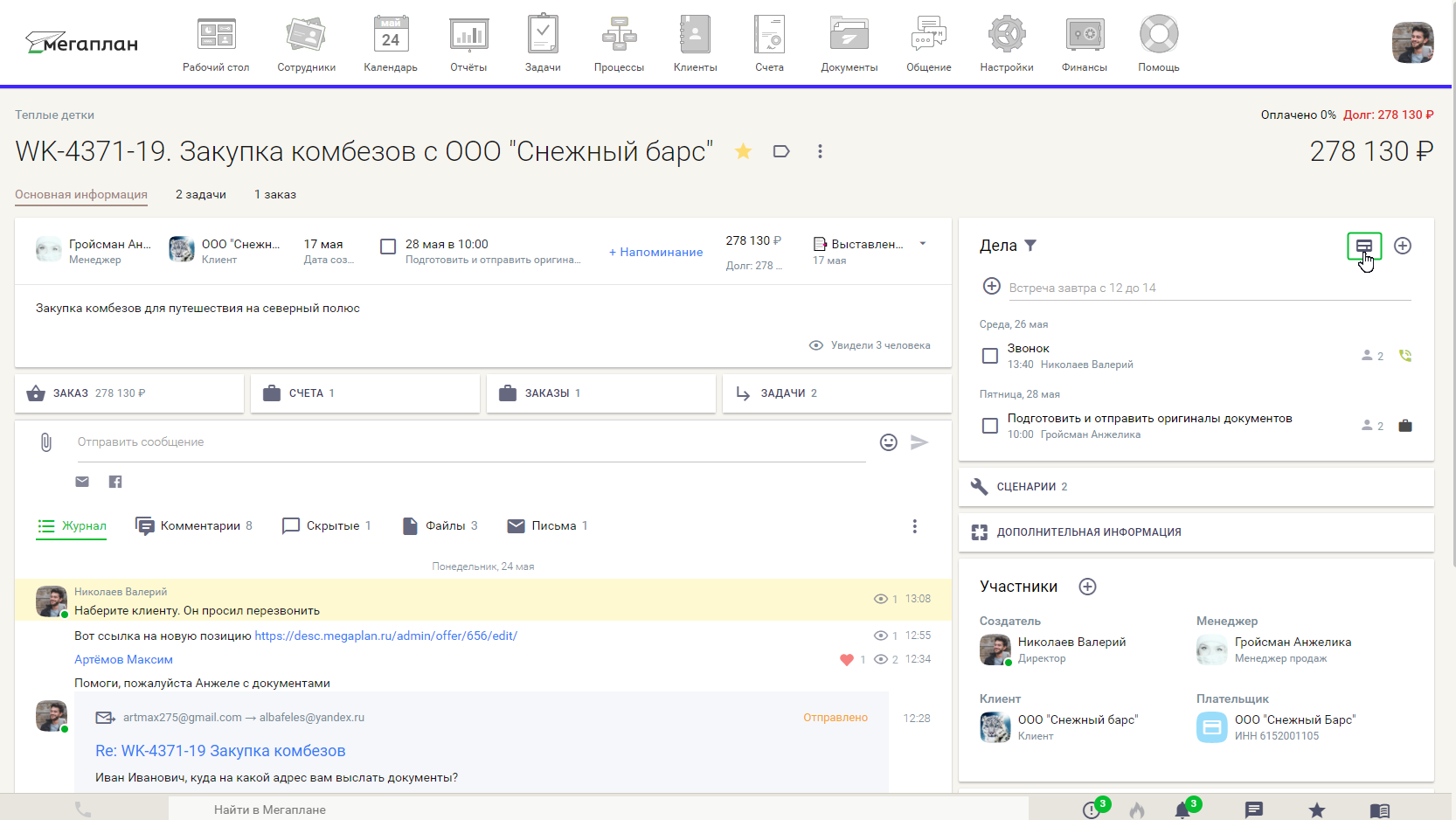The image size is (1456, 820).
Task: Open the Календарь icon
Action: 391,34
